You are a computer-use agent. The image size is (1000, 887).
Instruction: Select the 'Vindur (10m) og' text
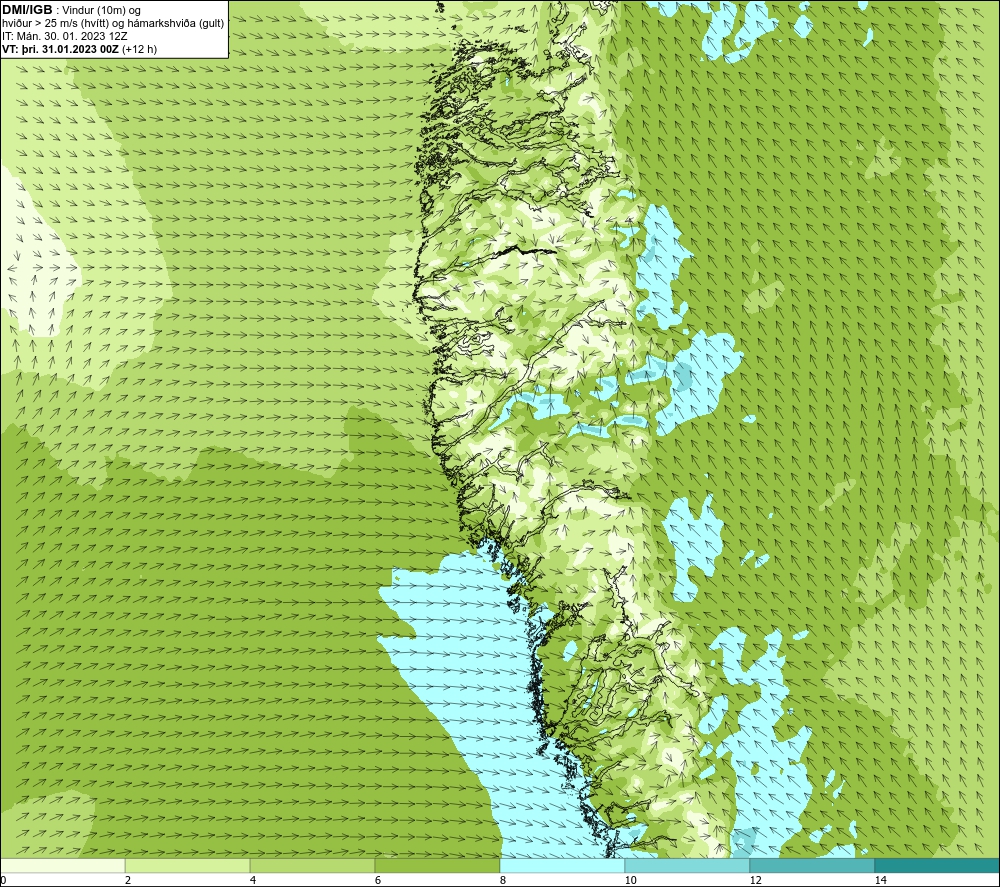[x=102, y=11]
